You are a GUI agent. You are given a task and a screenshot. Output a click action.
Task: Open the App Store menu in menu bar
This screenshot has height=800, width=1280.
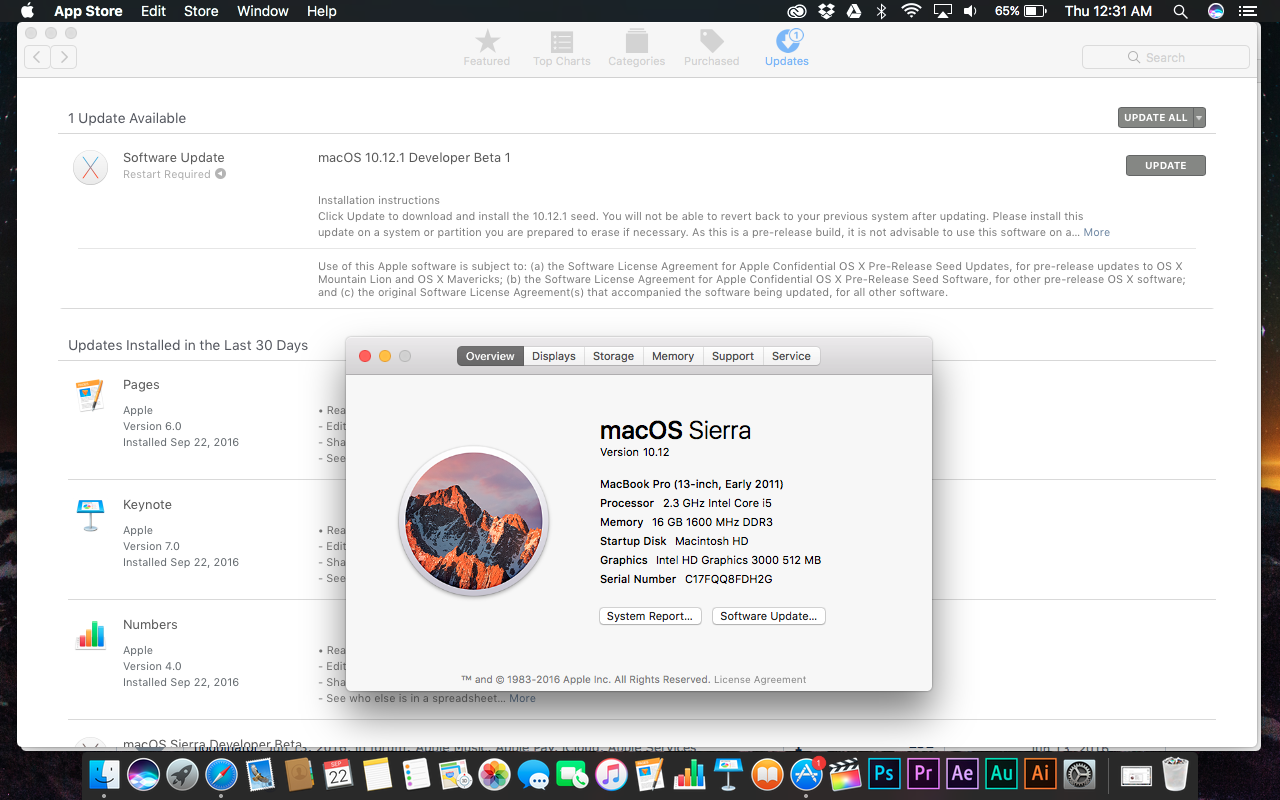[88, 11]
